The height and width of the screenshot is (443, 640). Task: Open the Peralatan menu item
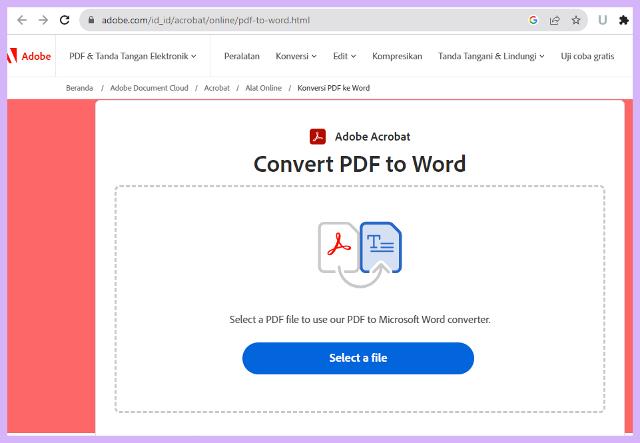242,56
